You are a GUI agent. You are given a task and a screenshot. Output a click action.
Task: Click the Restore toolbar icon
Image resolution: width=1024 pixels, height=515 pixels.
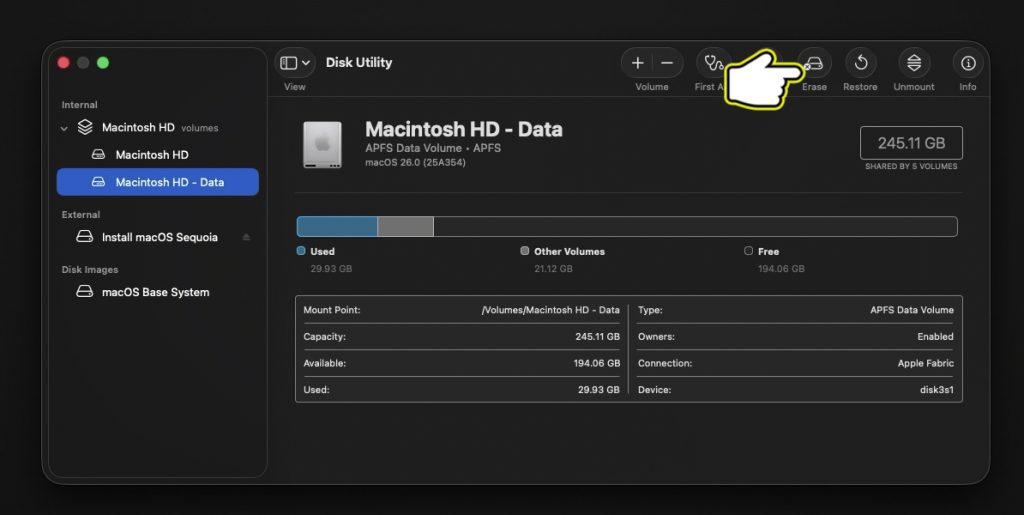[860, 63]
